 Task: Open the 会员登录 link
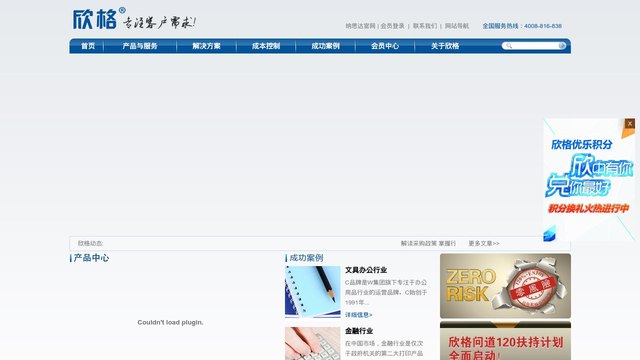392,26
